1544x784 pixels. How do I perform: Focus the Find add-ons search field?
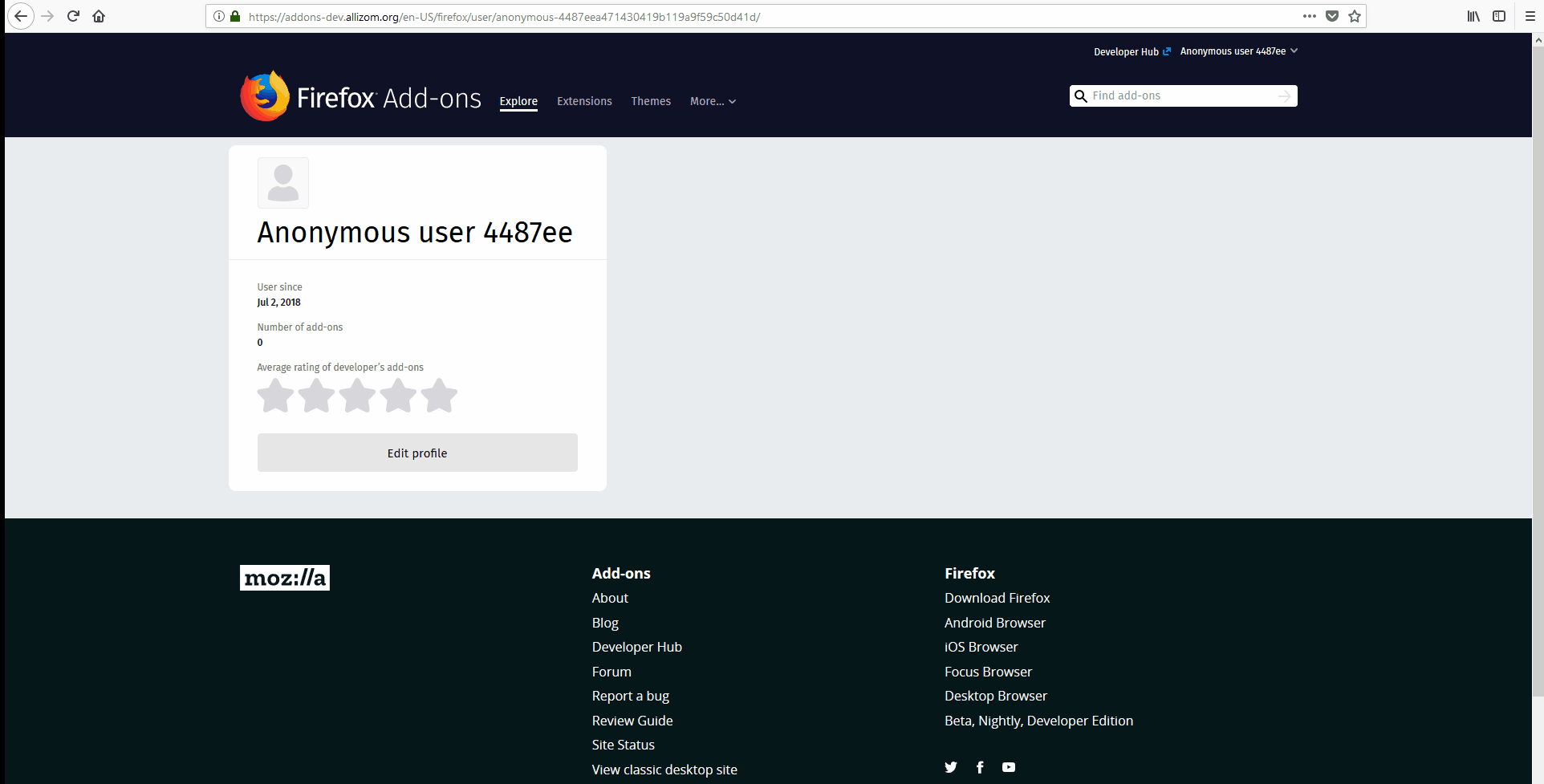click(x=1182, y=96)
